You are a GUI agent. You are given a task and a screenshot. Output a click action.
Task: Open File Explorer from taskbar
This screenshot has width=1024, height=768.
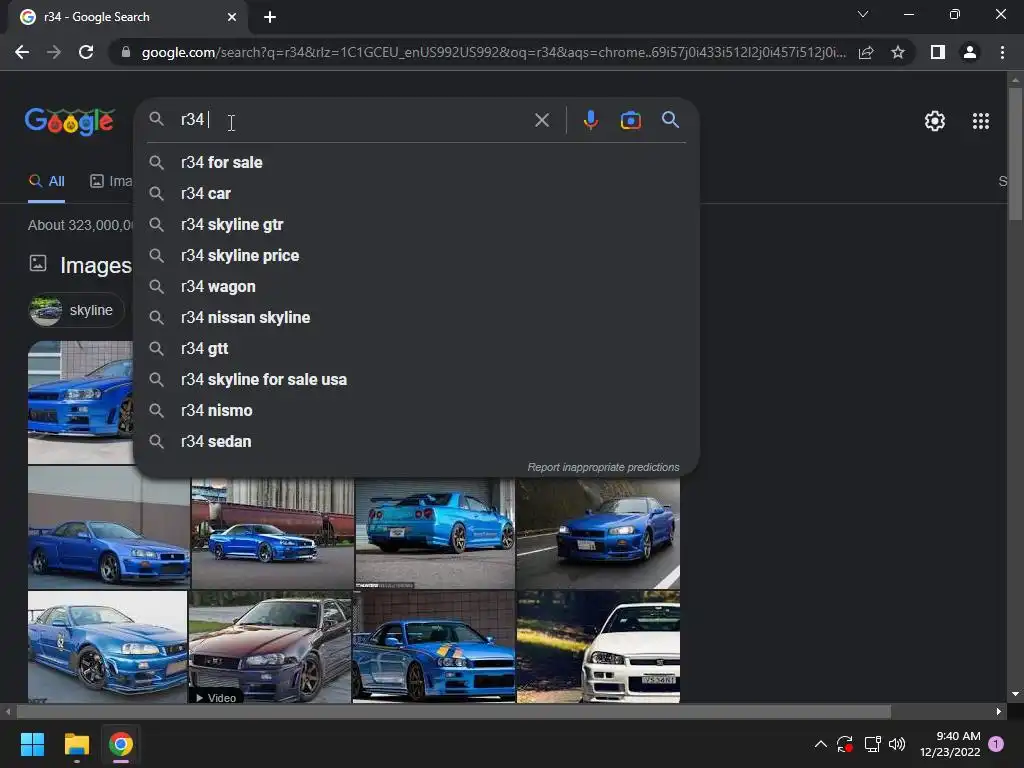pyautogui.click(x=76, y=744)
